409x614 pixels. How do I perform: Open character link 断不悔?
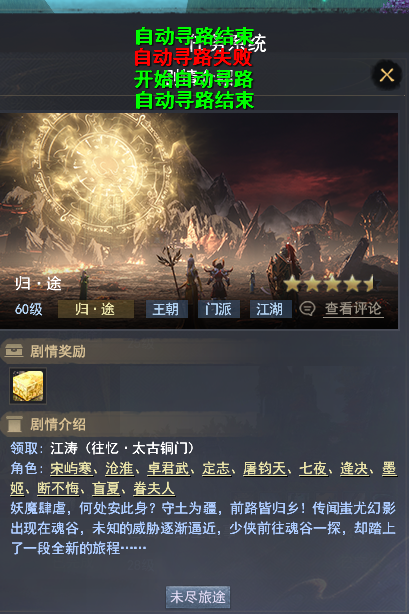58,488
